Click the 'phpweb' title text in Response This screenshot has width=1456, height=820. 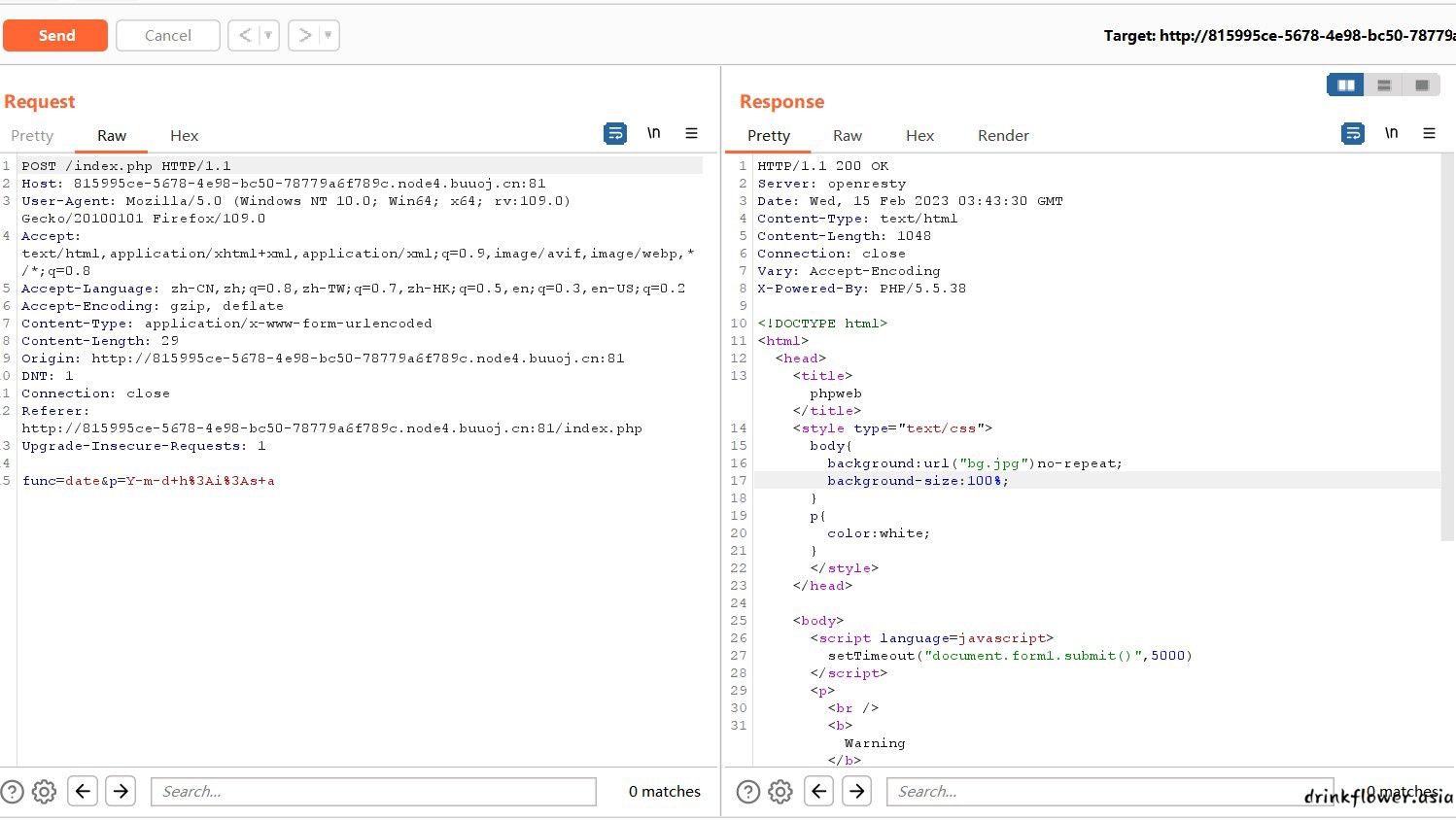click(836, 393)
